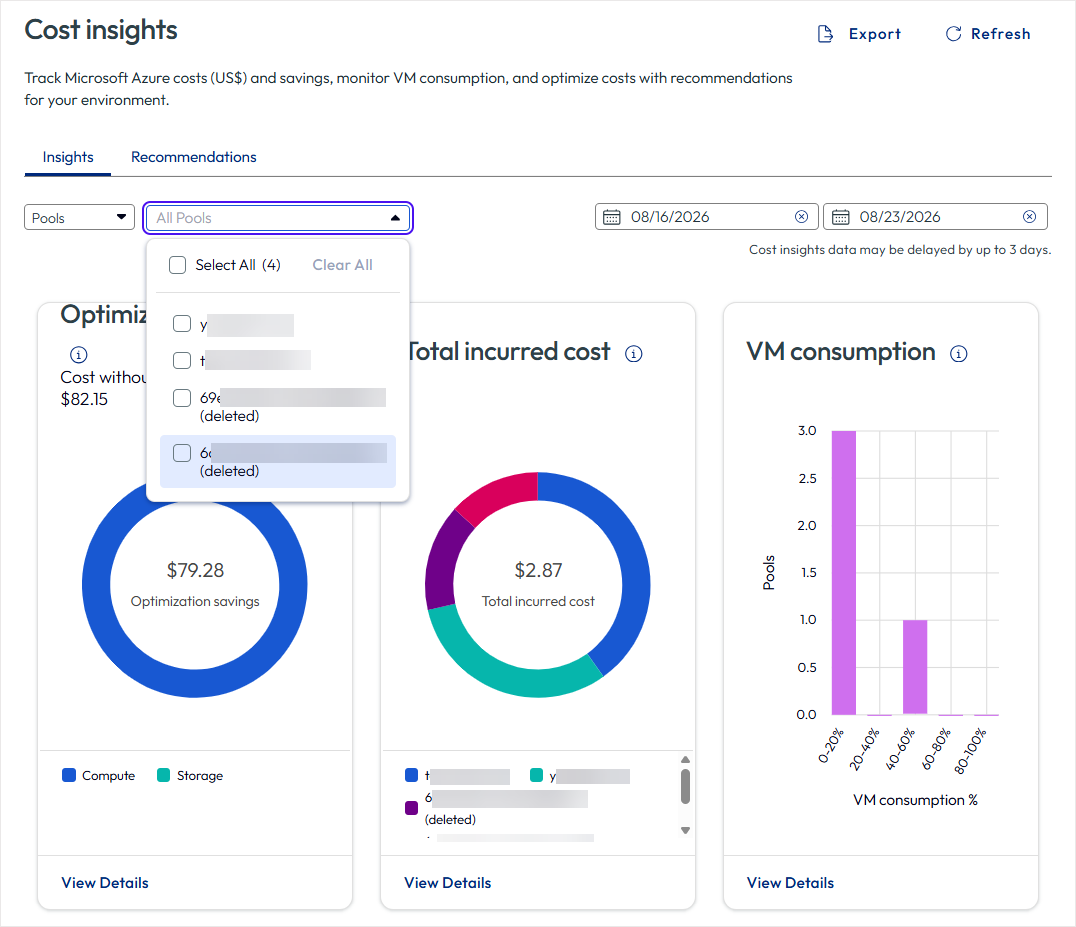The height and width of the screenshot is (927, 1076).
Task: Click the Refresh circular arrow icon
Action: pyautogui.click(x=953, y=34)
